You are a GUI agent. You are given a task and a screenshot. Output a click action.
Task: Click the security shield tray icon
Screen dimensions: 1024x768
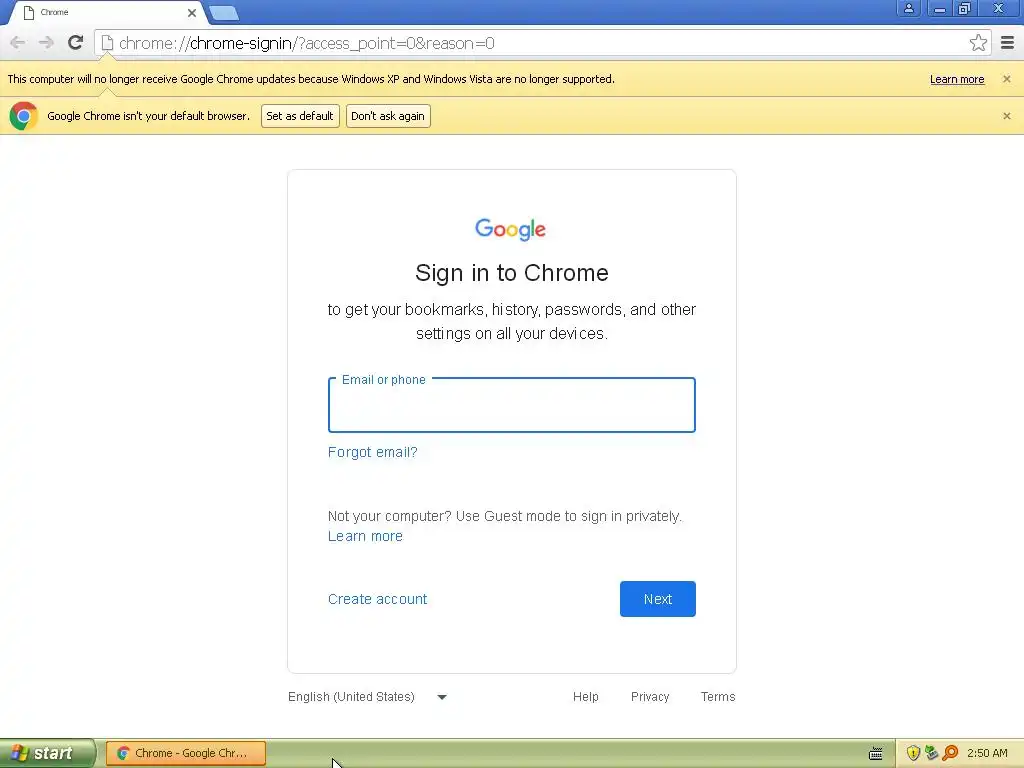pyautogui.click(x=913, y=753)
